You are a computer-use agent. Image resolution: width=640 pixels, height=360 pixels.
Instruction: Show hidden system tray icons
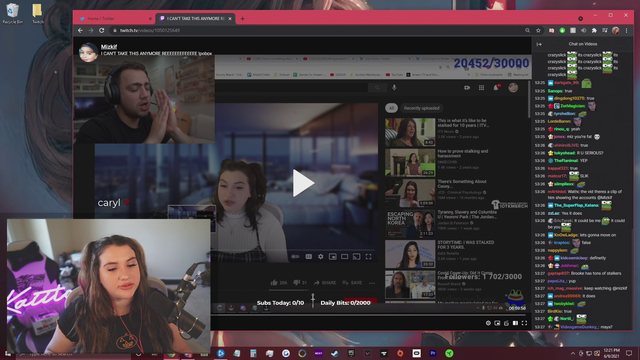[573, 353]
